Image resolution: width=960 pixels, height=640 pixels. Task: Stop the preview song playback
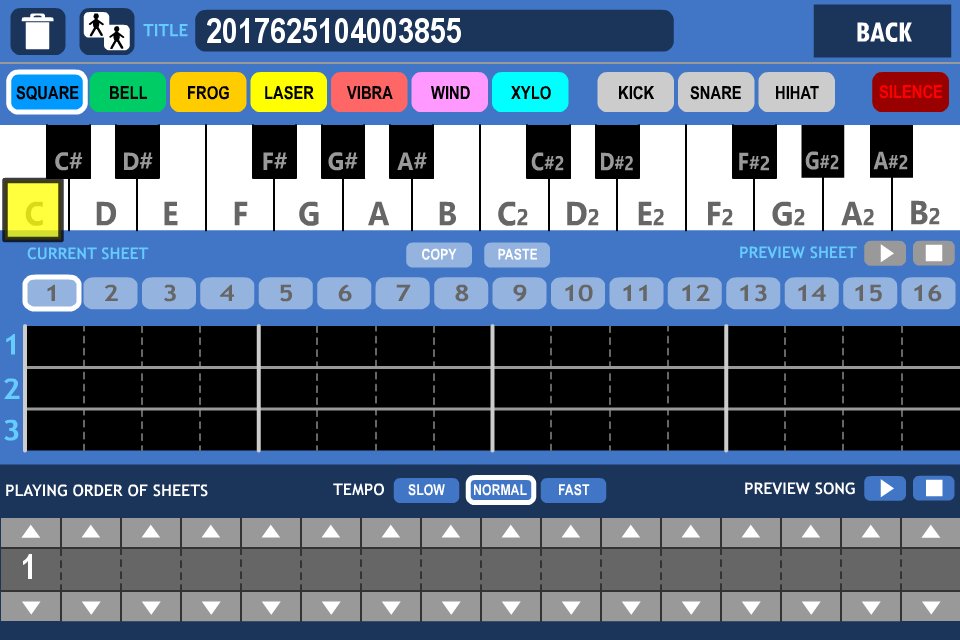click(933, 488)
